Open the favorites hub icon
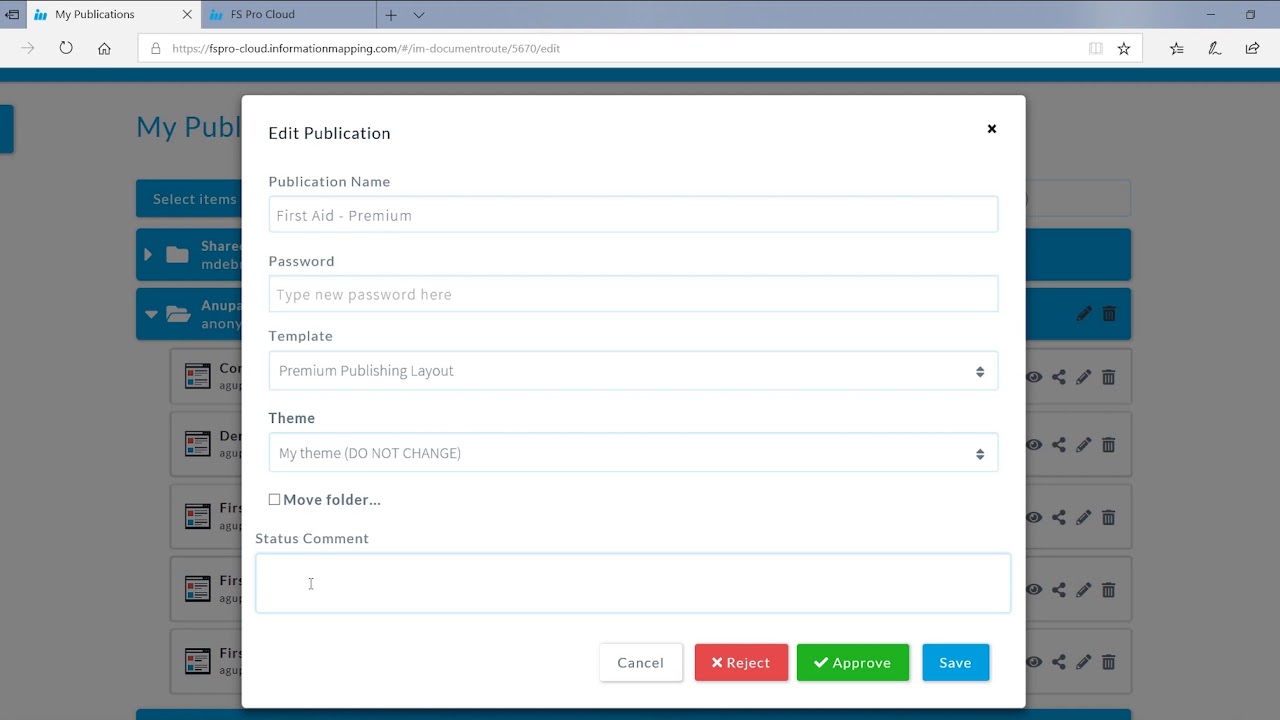The height and width of the screenshot is (720, 1280). pyautogui.click(x=1177, y=48)
